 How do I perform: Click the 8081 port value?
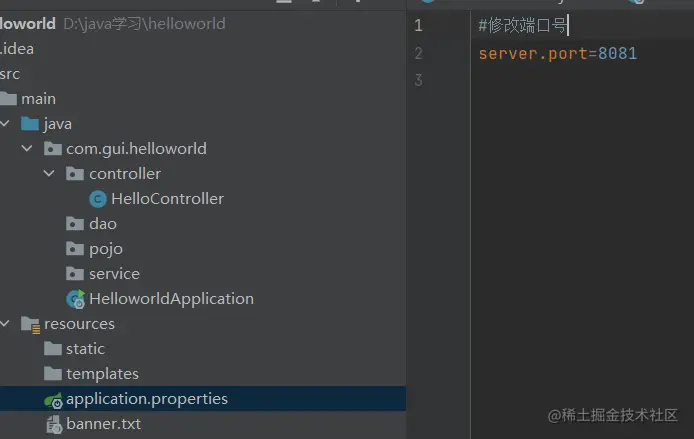[617, 53]
